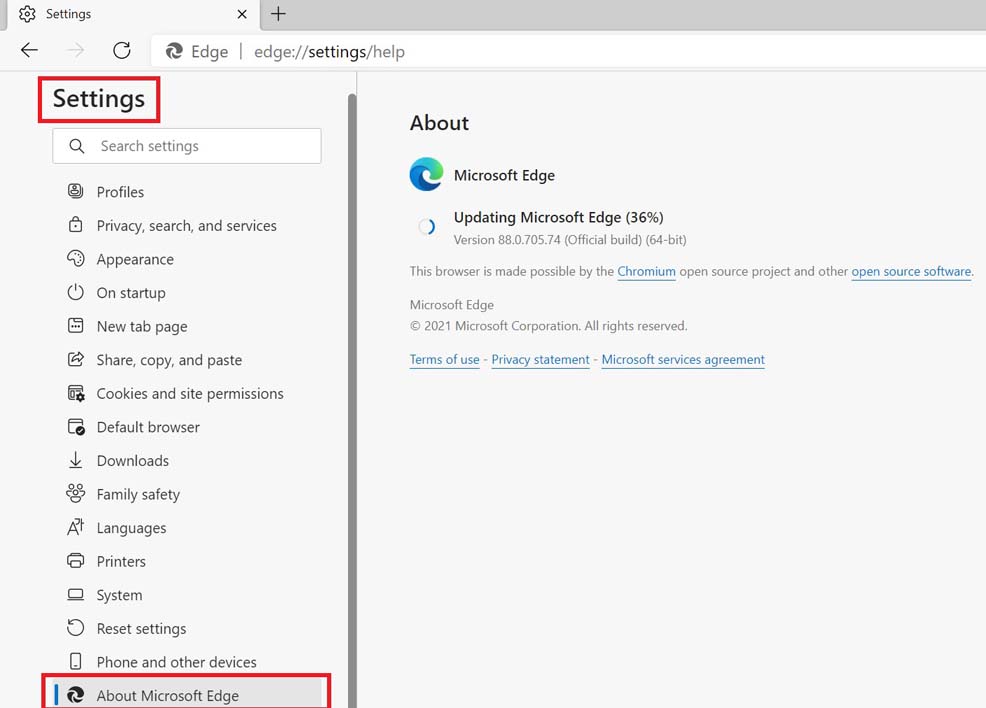
Task: Click the Search settings field
Action: pyautogui.click(x=186, y=146)
